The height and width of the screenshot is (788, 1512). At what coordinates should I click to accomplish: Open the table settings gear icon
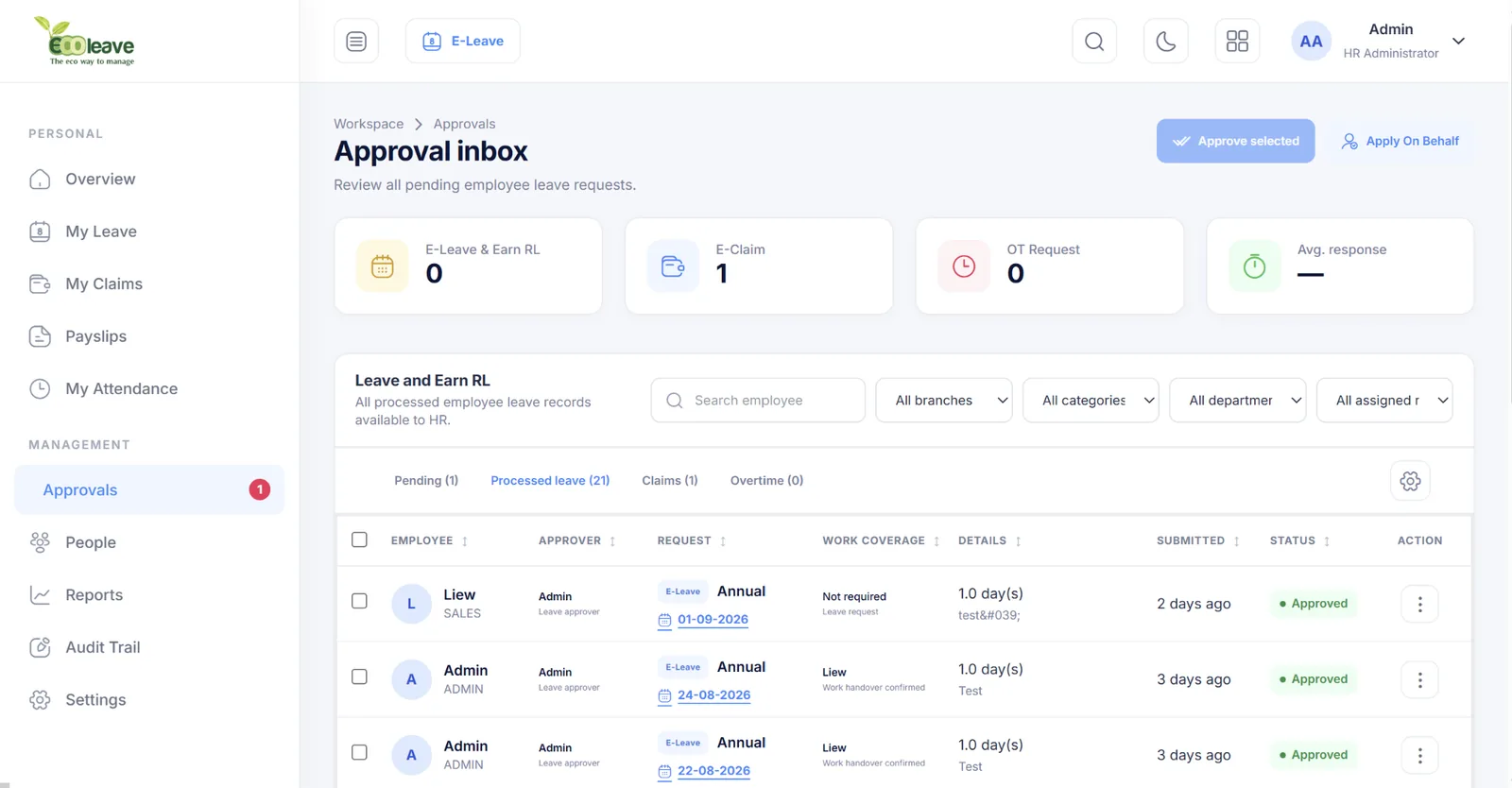(1410, 481)
